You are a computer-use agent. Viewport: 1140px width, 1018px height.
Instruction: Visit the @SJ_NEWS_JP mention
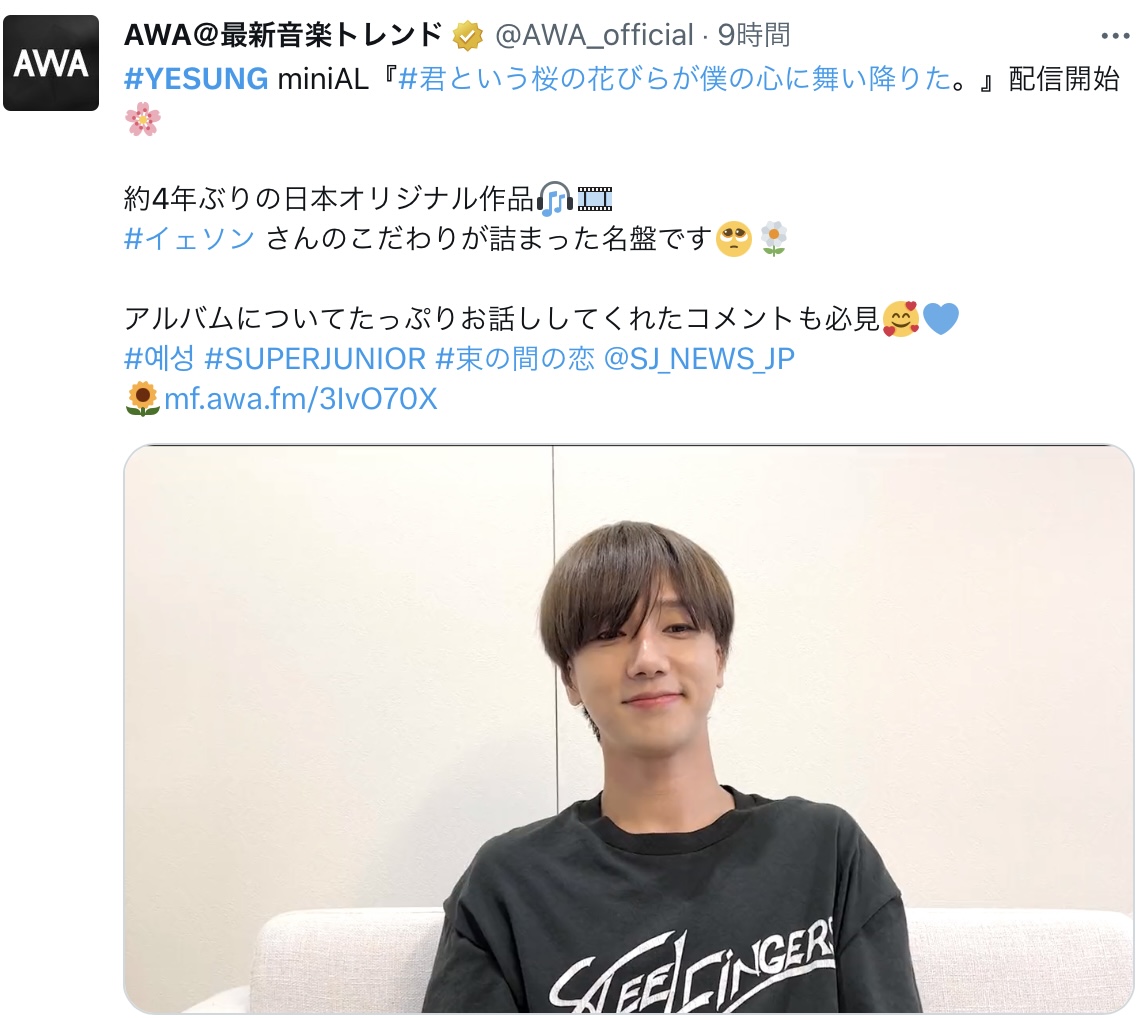point(699,358)
